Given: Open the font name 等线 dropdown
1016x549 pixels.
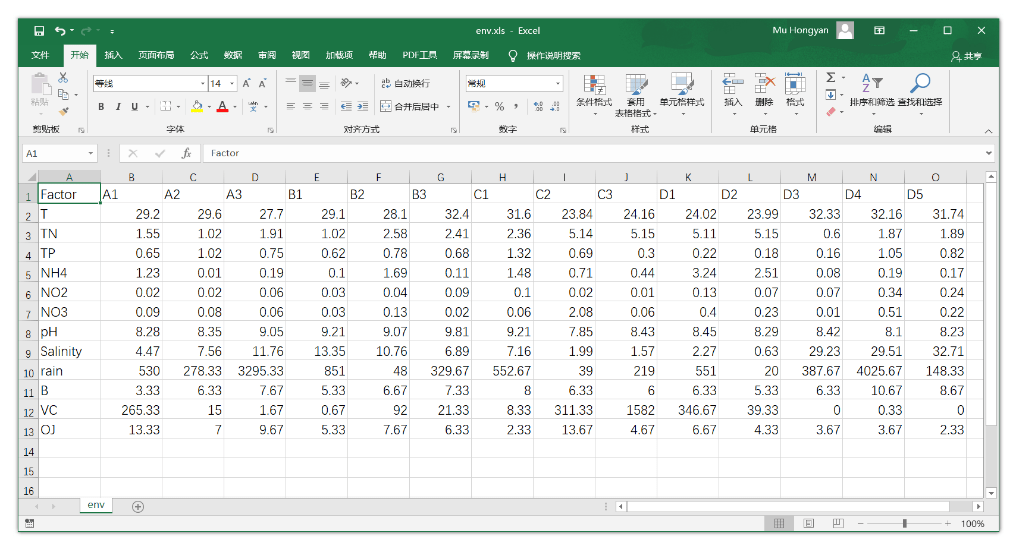Looking at the screenshot, I should click(202, 84).
